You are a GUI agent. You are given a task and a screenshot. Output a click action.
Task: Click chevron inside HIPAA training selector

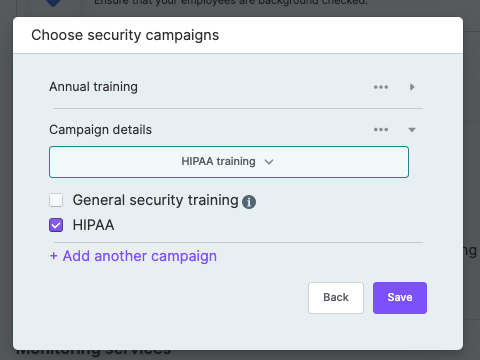pos(269,162)
